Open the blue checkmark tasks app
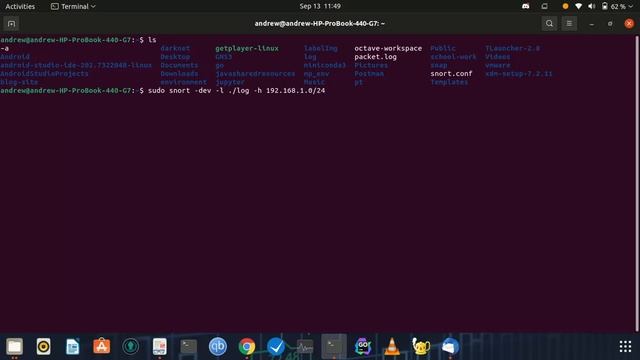Image resolution: width=640 pixels, height=360 pixels. point(276,347)
